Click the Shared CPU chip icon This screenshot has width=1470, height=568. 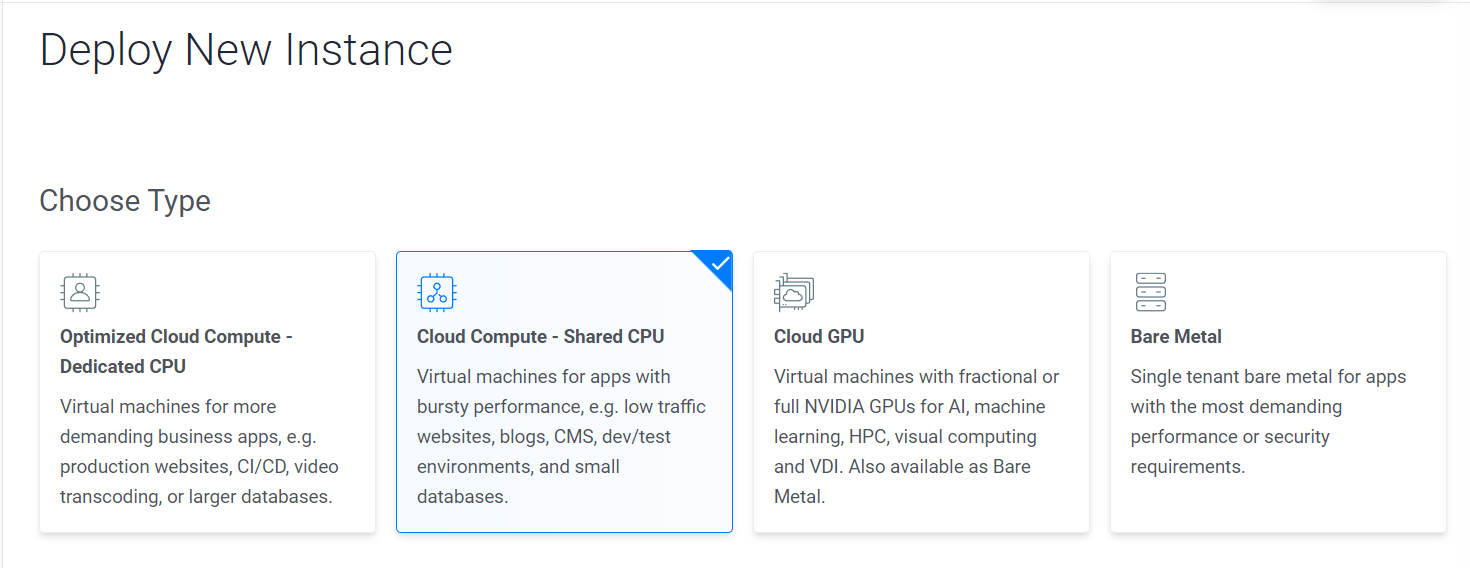coord(437,292)
